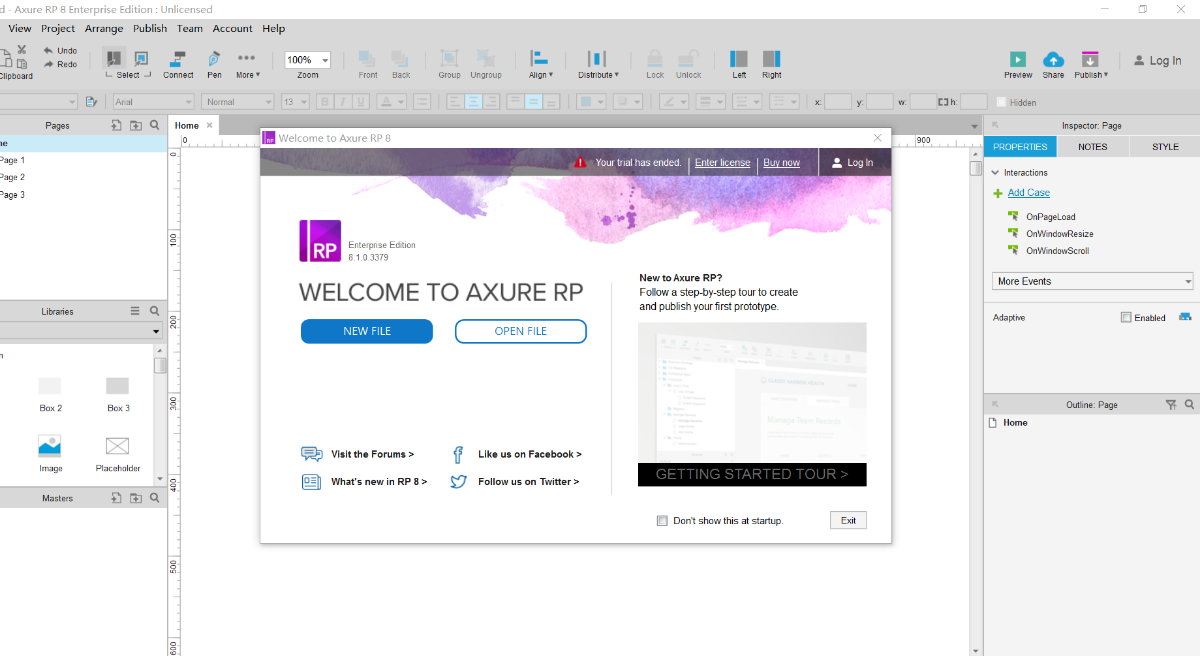The image size is (1200, 656).
Task: Open the More Events dropdown
Action: [1093, 281]
